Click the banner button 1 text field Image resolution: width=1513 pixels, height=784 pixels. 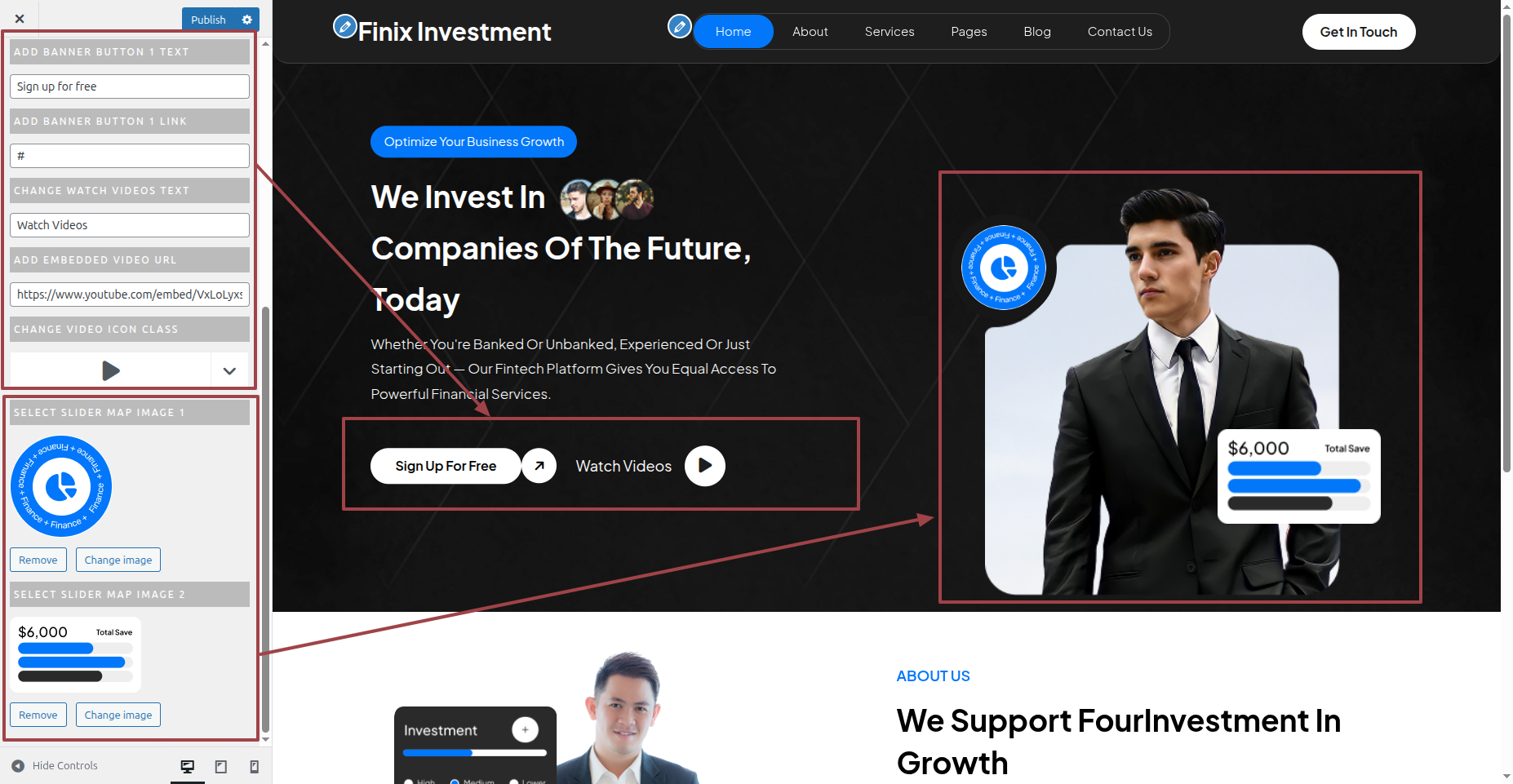point(130,86)
